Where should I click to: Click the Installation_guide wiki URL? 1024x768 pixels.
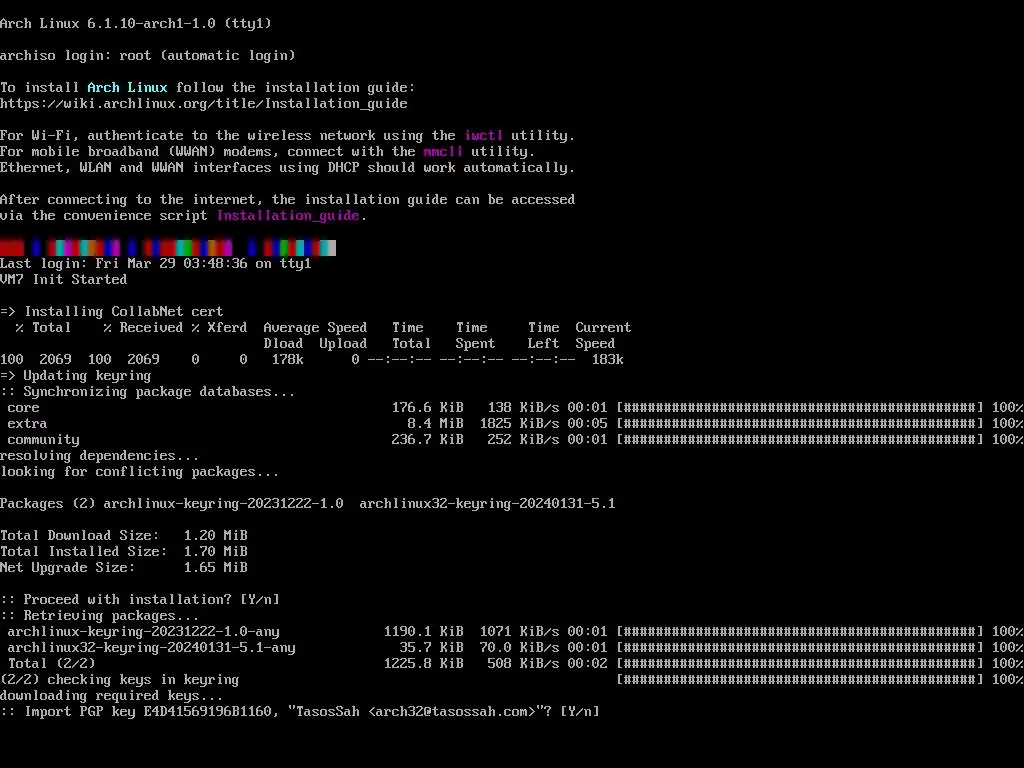point(204,103)
